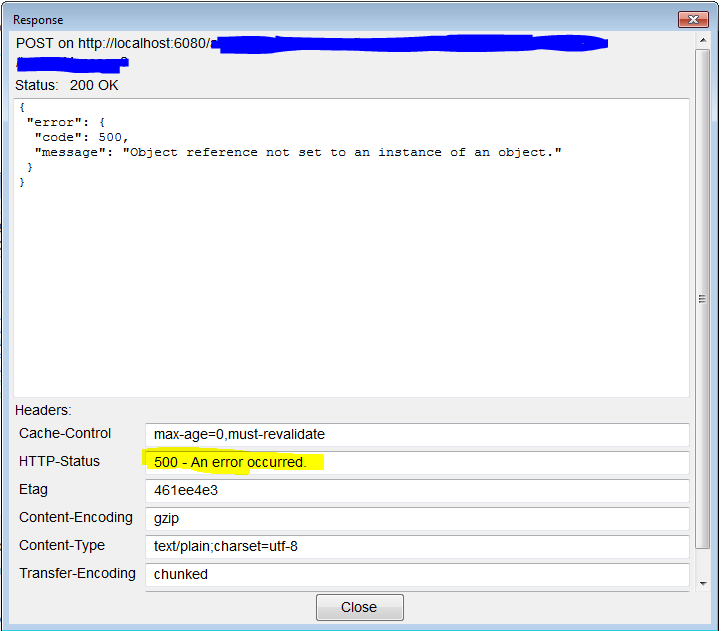Click the Content-Type value field
Image resolution: width=721 pixels, height=631 pixels.
[x=417, y=546]
